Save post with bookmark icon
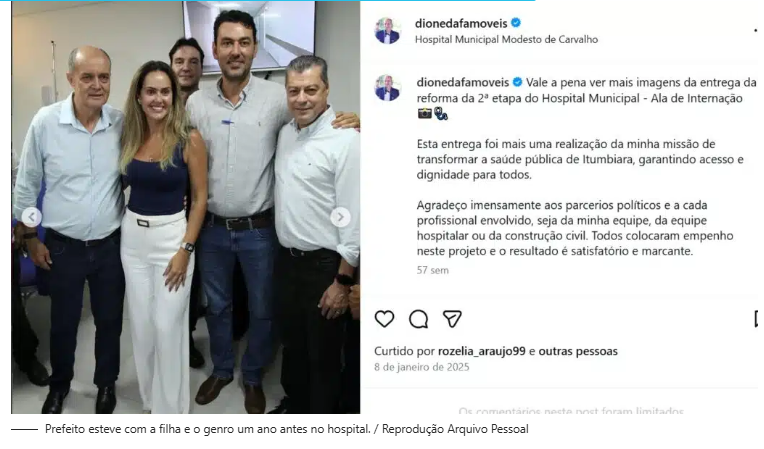 pyautogui.click(x=757, y=319)
